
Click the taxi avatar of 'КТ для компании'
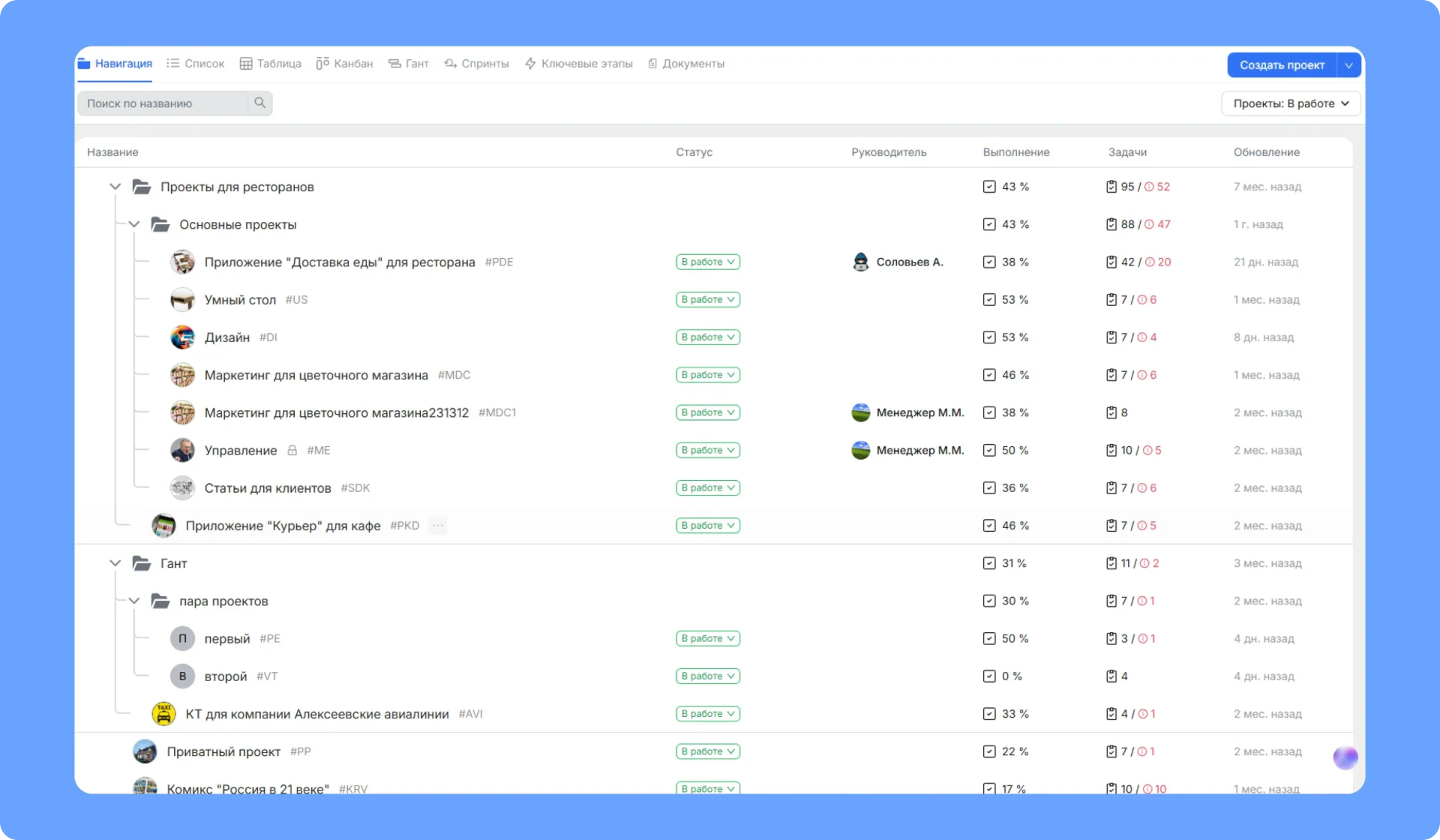click(x=163, y=714)
